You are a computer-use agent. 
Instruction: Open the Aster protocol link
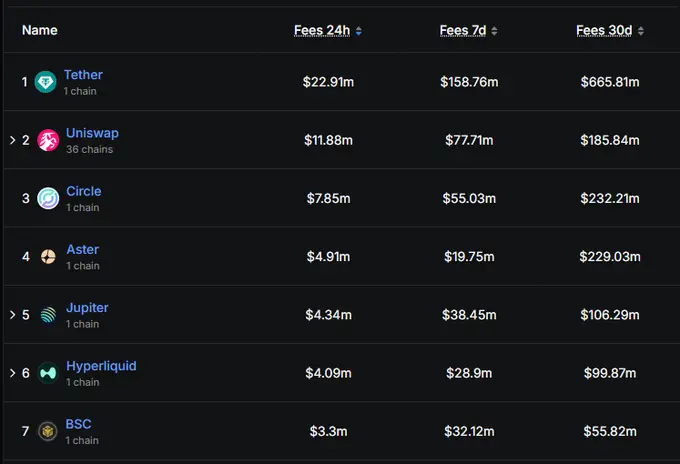82,249
